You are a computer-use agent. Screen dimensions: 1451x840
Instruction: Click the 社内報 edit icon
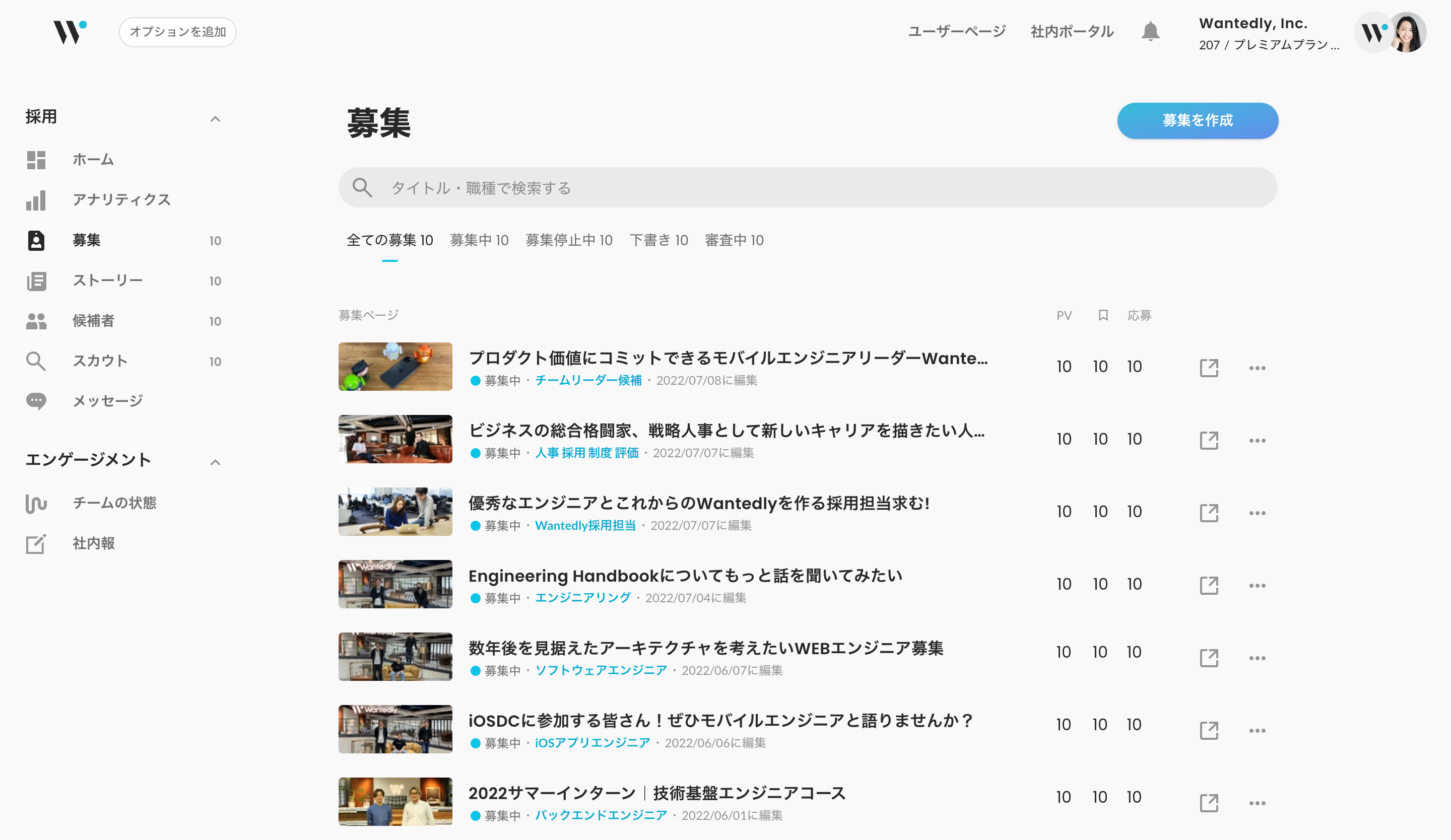[36, 544]
